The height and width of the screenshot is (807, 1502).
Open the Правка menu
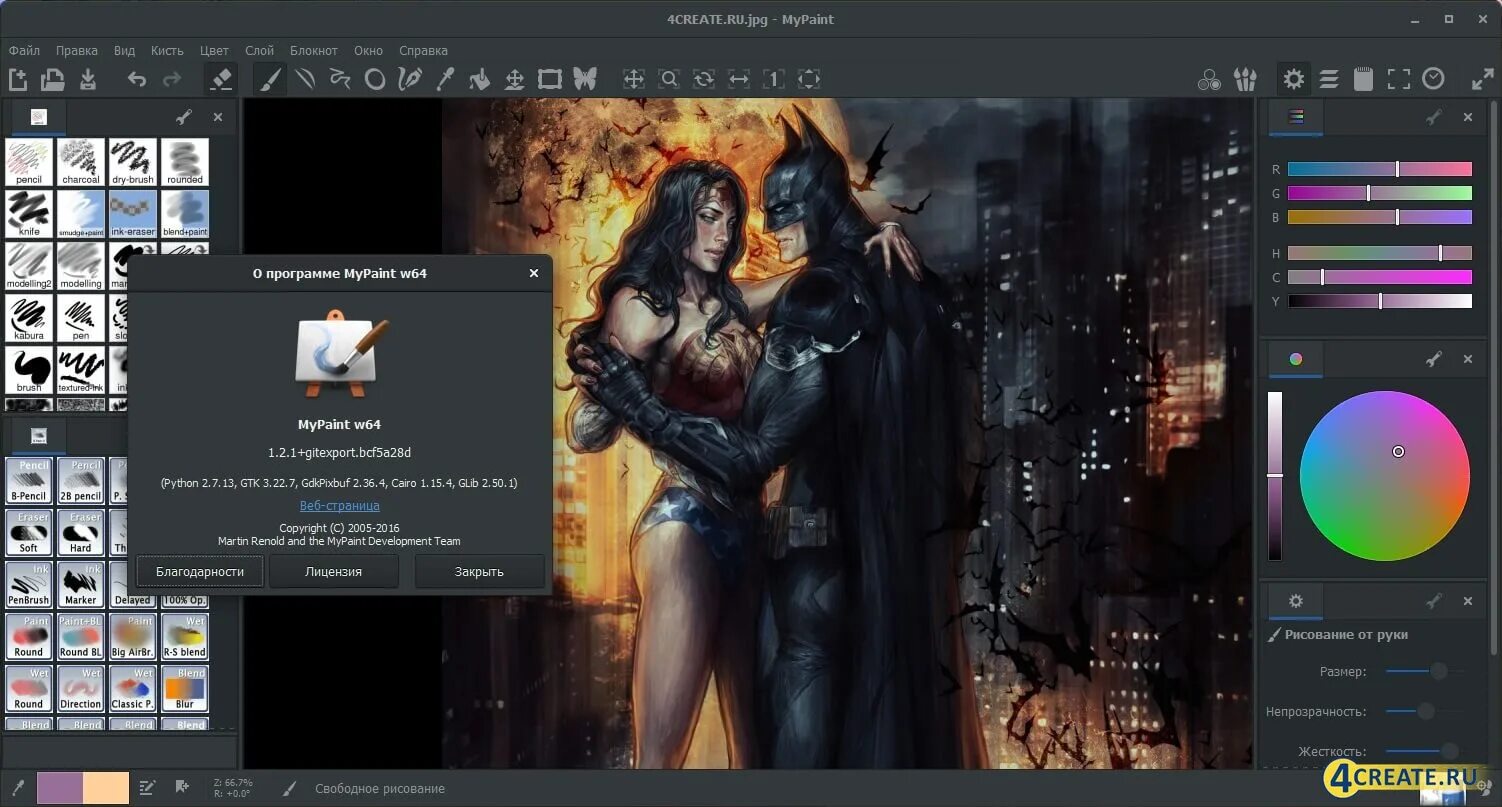pos(77,50)
